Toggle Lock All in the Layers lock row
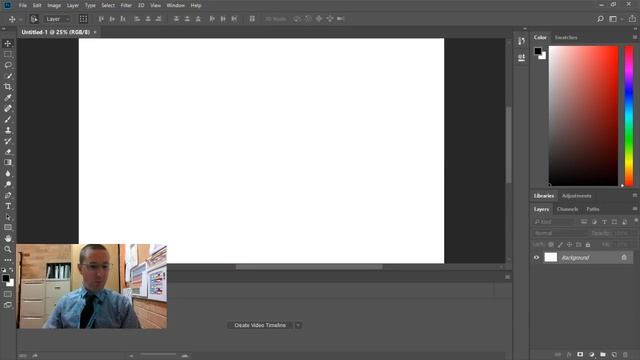 [588, 244]
